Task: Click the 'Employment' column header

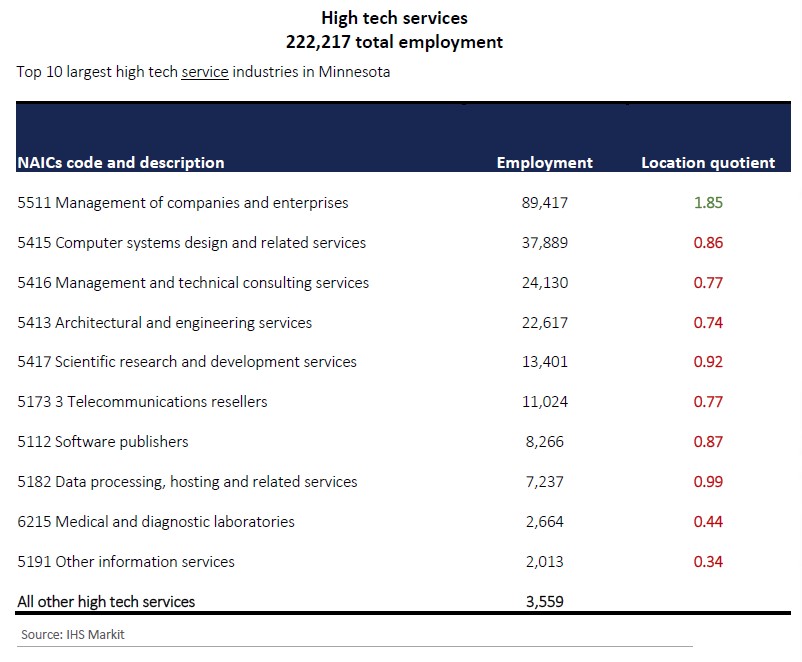Action: [x=544, y=162]
